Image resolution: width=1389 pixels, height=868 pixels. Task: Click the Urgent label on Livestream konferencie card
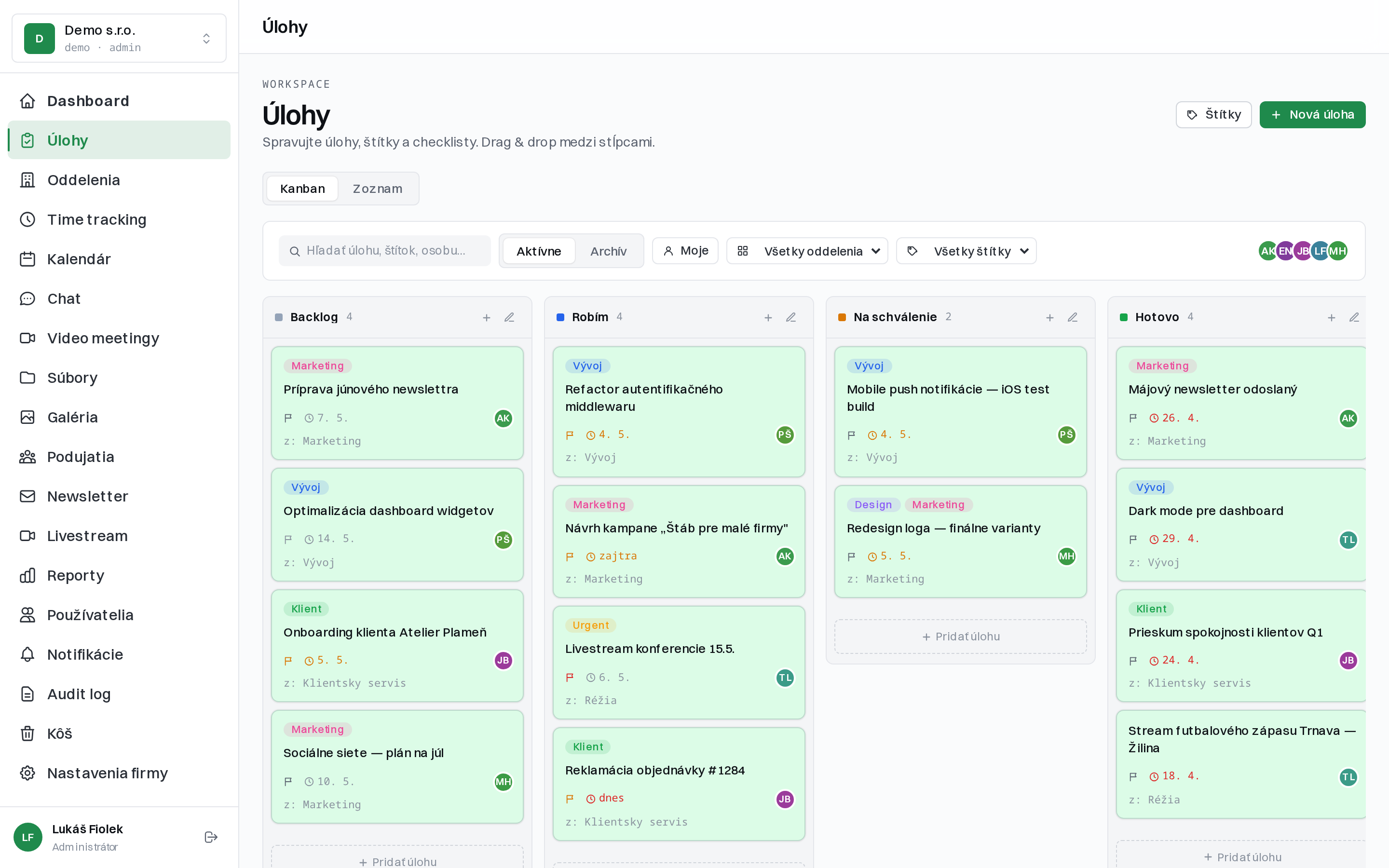coord(590,625)
